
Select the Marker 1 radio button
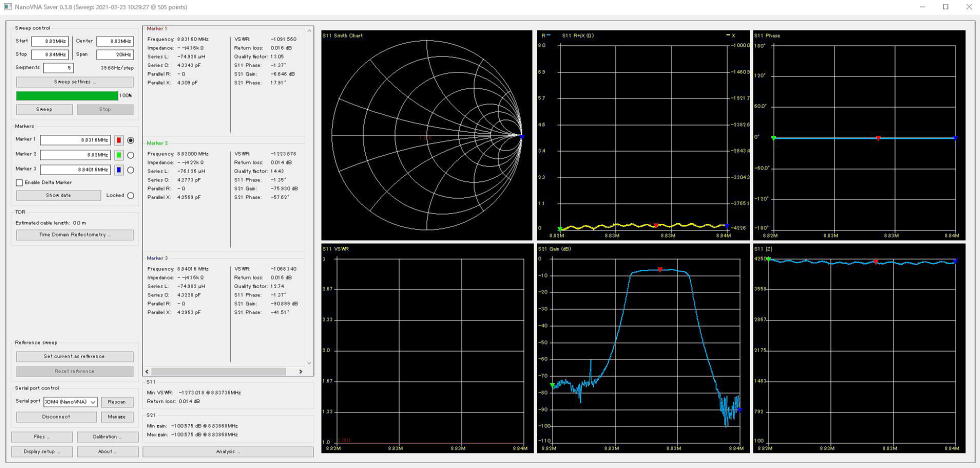[130, 140]
